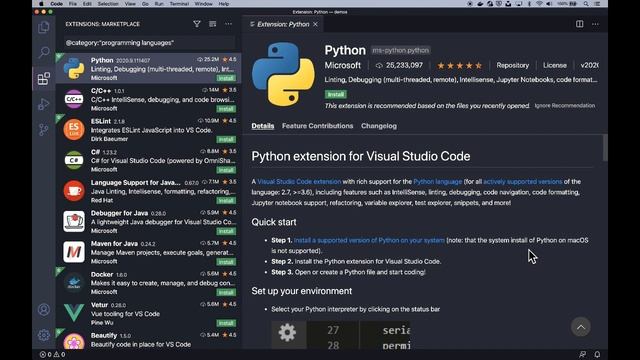Select the Extensions view icon
The height and width of the screenshot is (360, 640).
44,78
